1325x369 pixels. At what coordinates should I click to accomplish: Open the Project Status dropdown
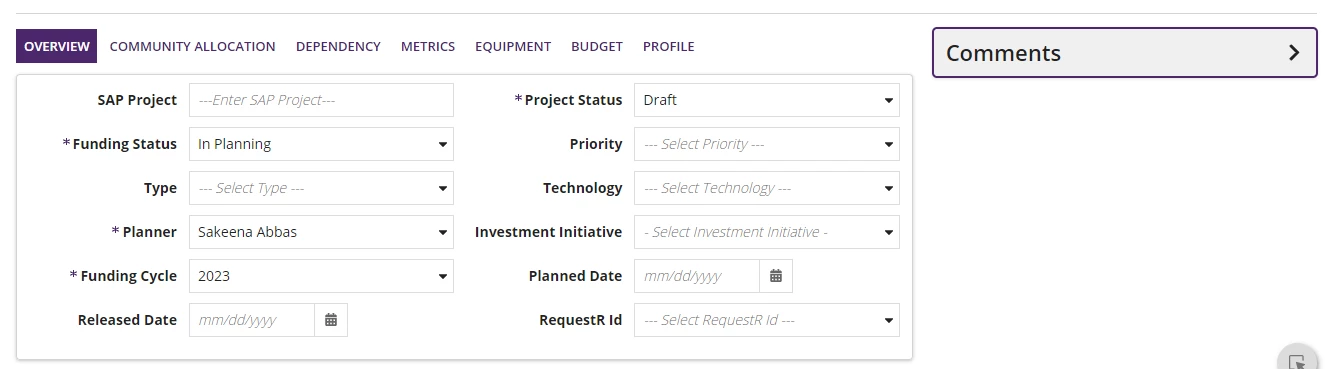tap(767, 100)
